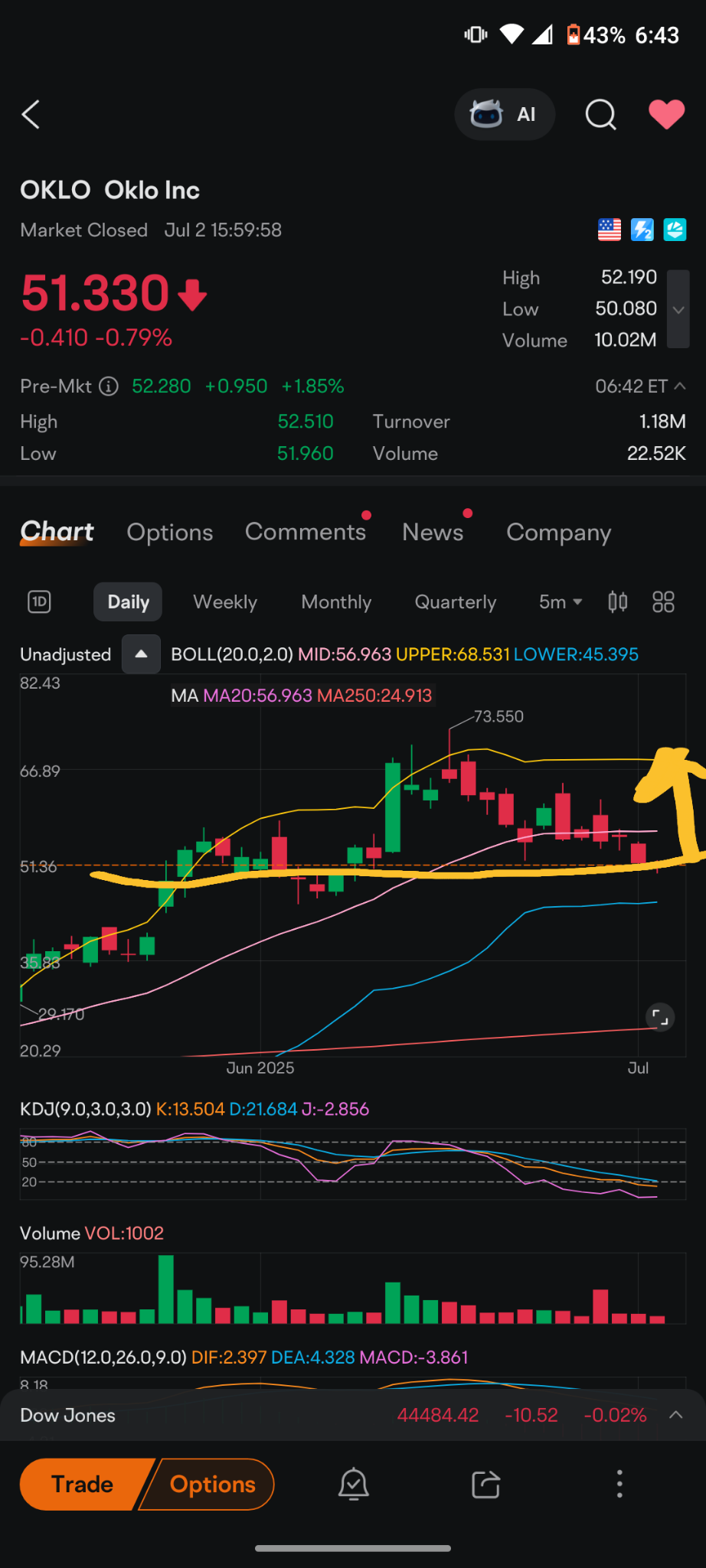The height and width of the screenshot is (1568, 706).
Task: Tap the MA250:24.913 indicator label
Action: tap(374, 696)
